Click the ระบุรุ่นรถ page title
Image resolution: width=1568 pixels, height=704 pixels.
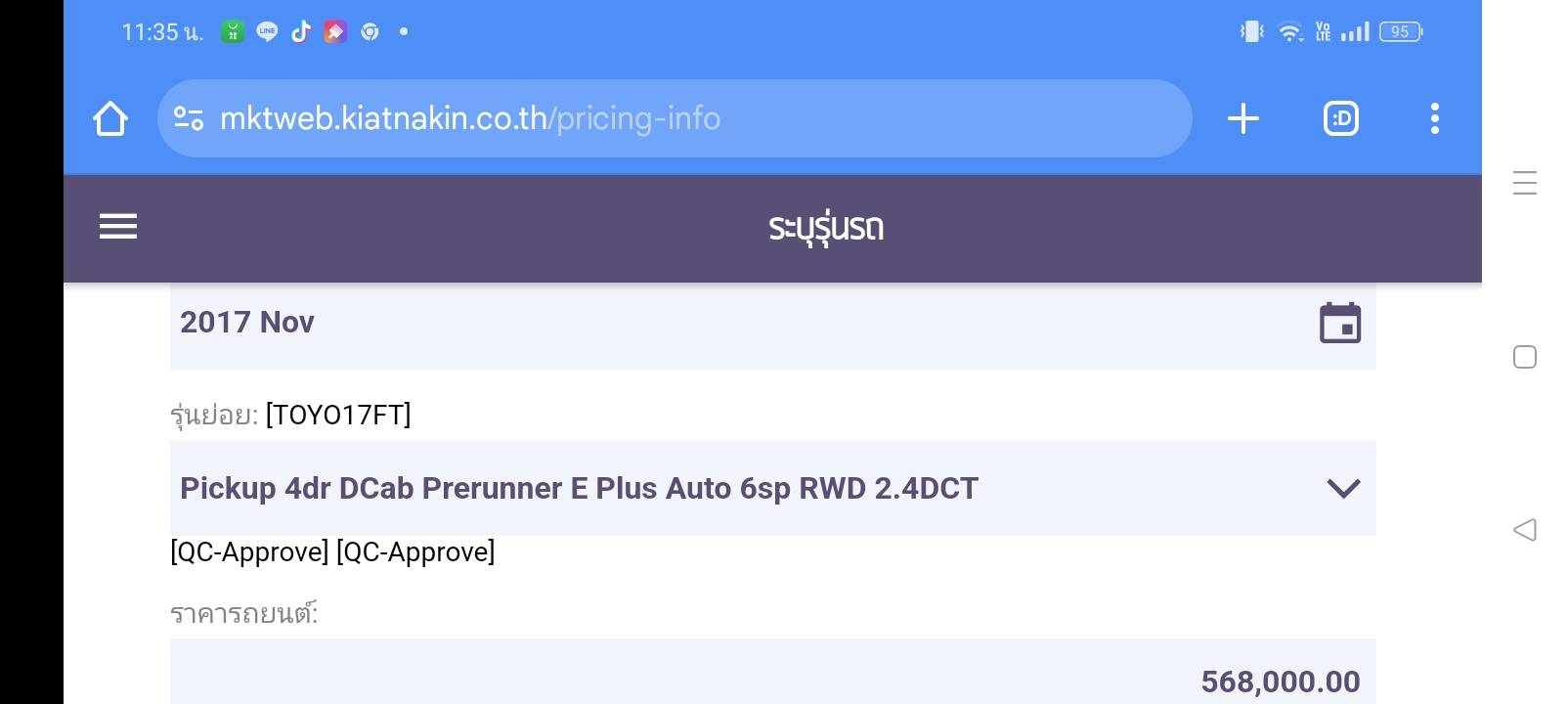click(826, 228)
